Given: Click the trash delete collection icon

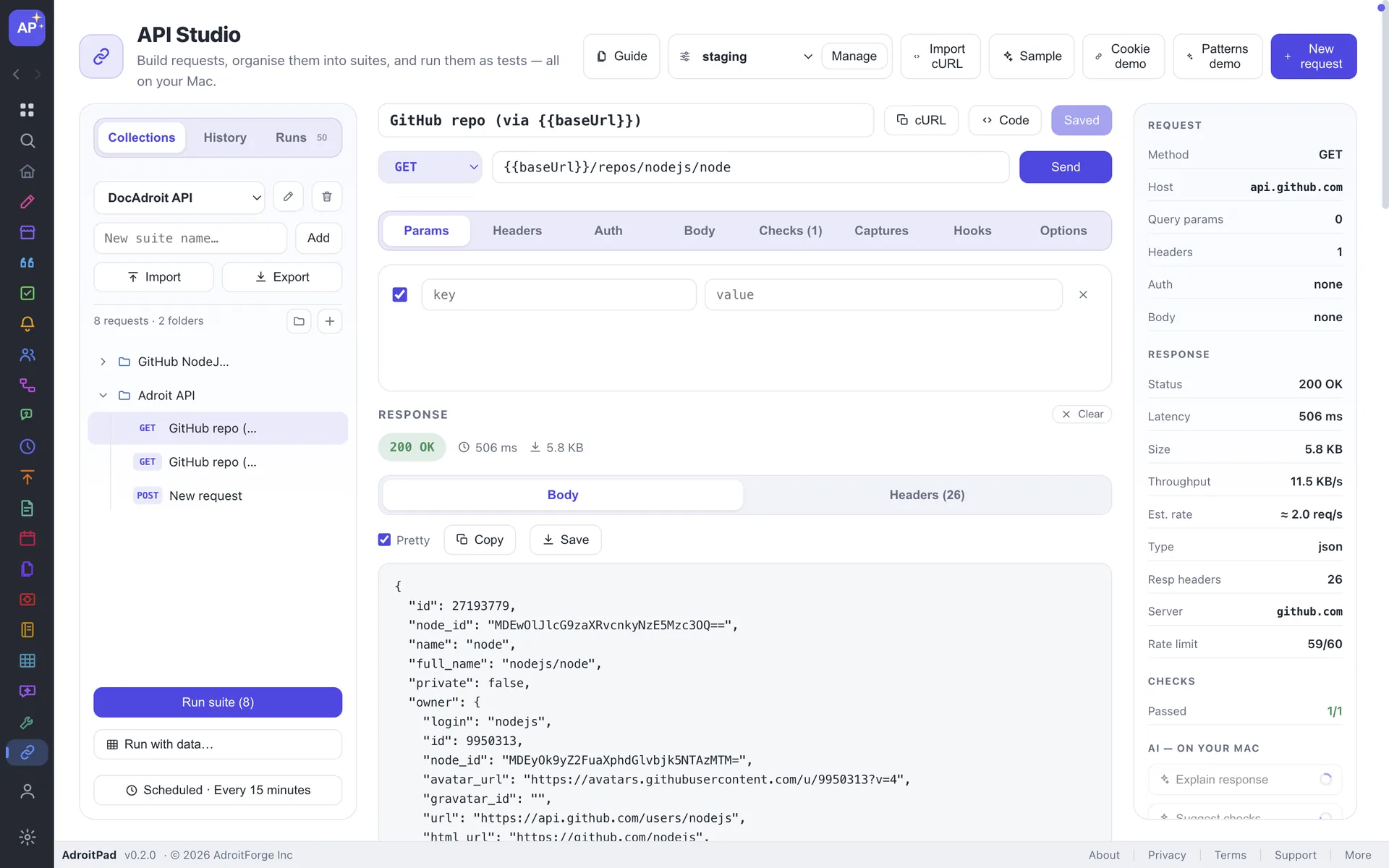Looking at the screenshot, I should click(x=327, y=197).
